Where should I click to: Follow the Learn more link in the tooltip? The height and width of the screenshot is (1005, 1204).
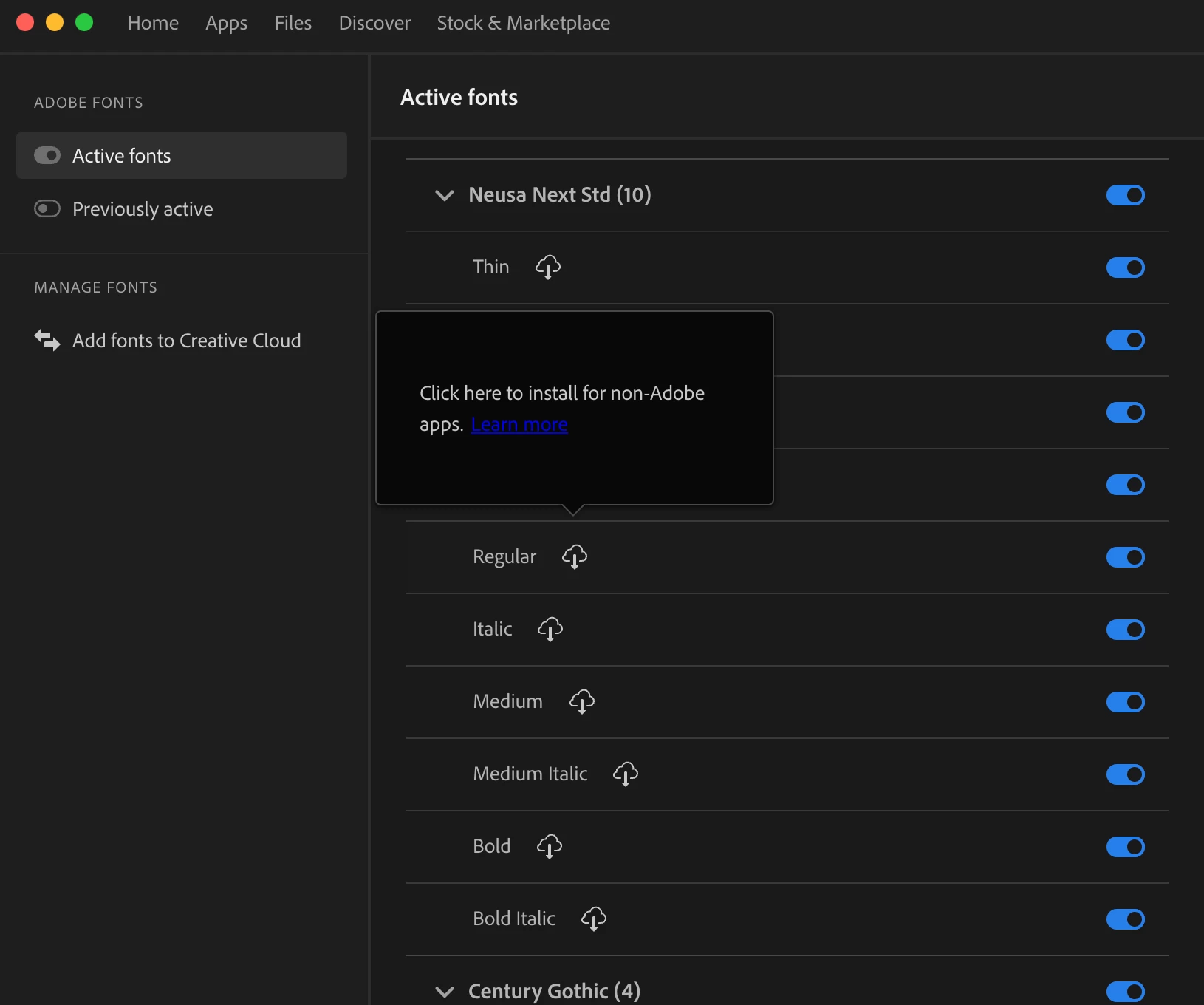click(x=519, y=425)
